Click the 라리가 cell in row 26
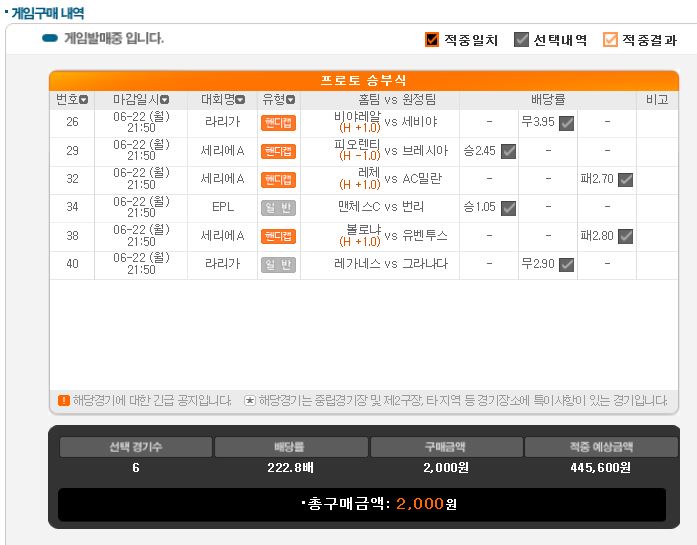This screenshot has width=697, height=545. (x=222, y=122)
